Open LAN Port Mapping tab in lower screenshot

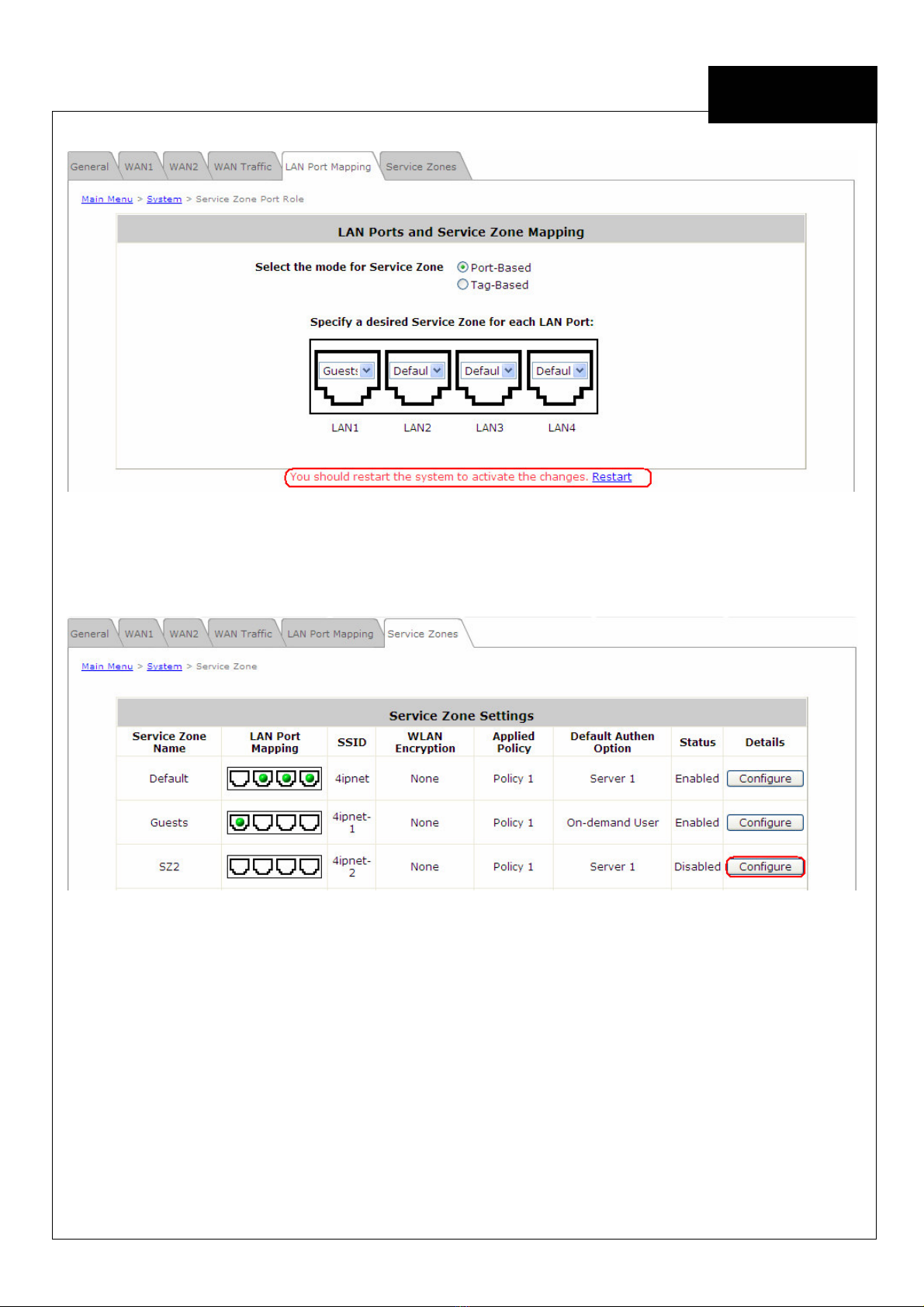(330, 633)
